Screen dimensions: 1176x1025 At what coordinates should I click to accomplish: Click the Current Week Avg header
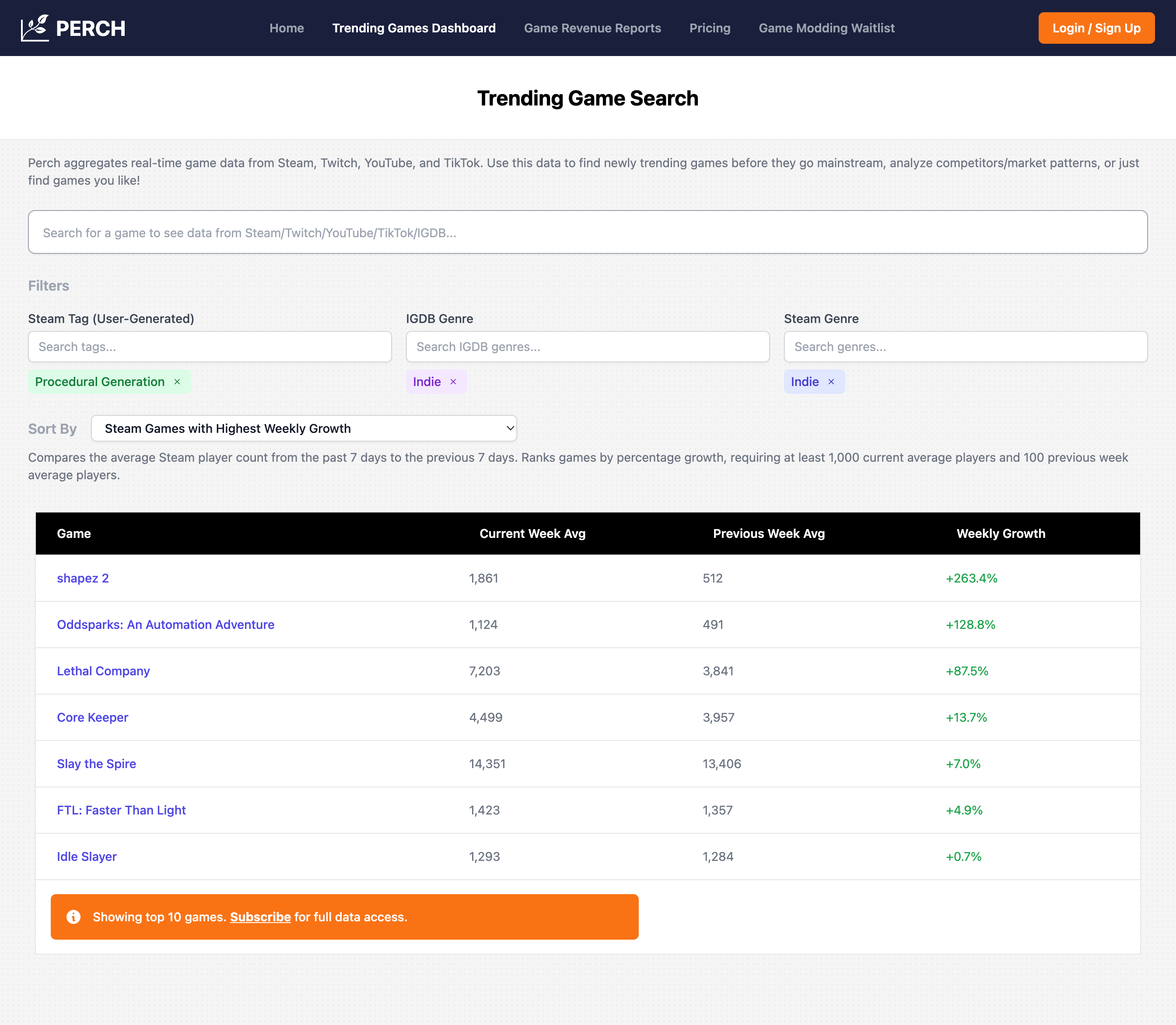(x=532, y=534)
